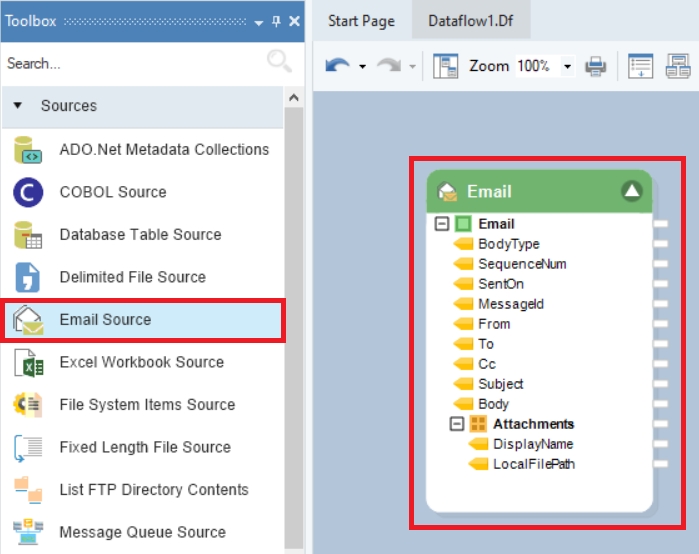Select Email Source in the toolbox
This screenshot has height=554, width=699.
click(x=143, y=320)
